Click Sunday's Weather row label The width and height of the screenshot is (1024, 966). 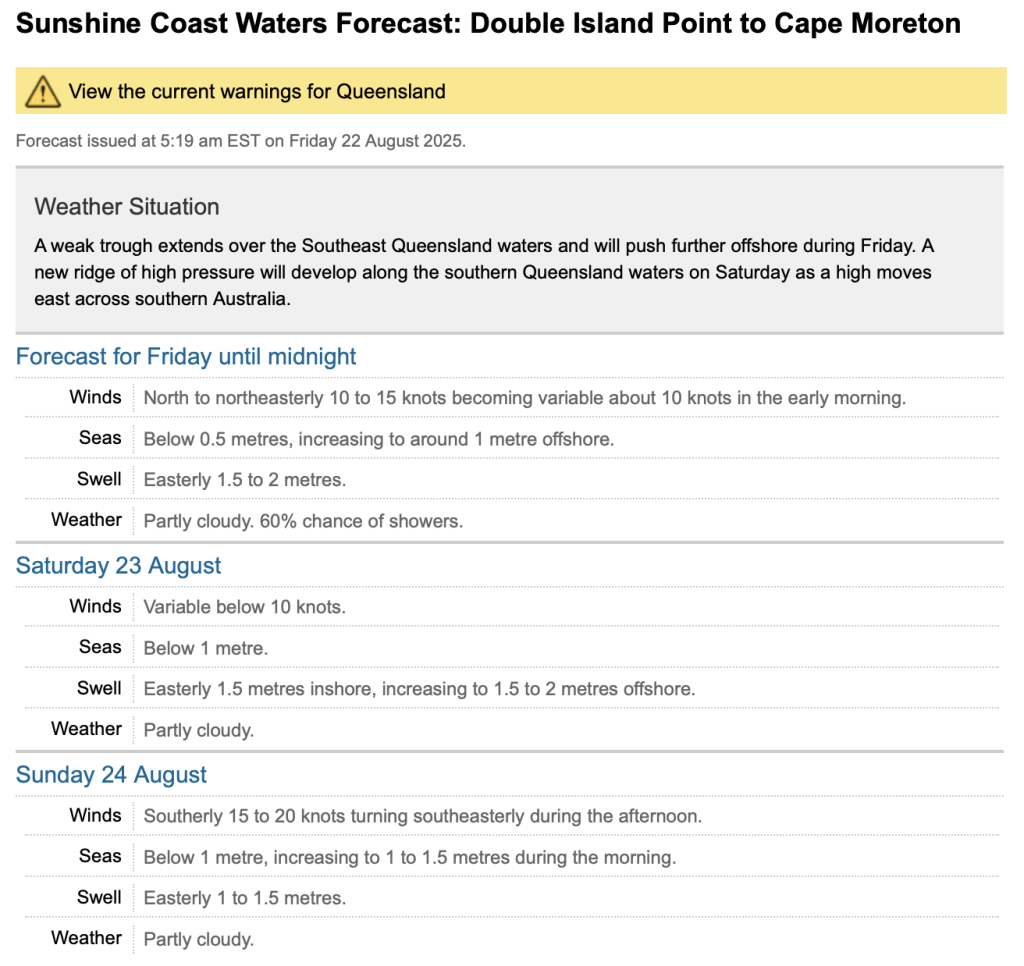coord(86,938)
